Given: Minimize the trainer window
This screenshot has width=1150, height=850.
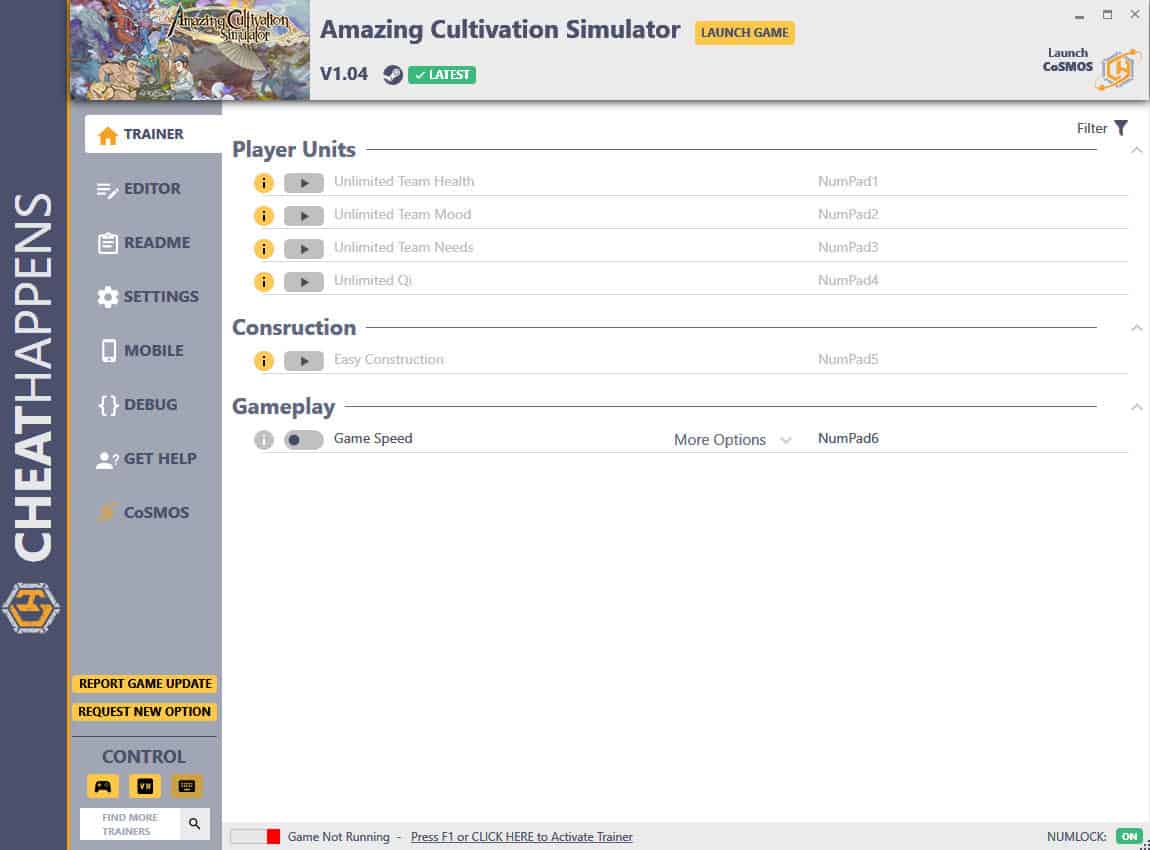Looking at the screenshot, I should pyautogui.click(x=1079, y=15).
